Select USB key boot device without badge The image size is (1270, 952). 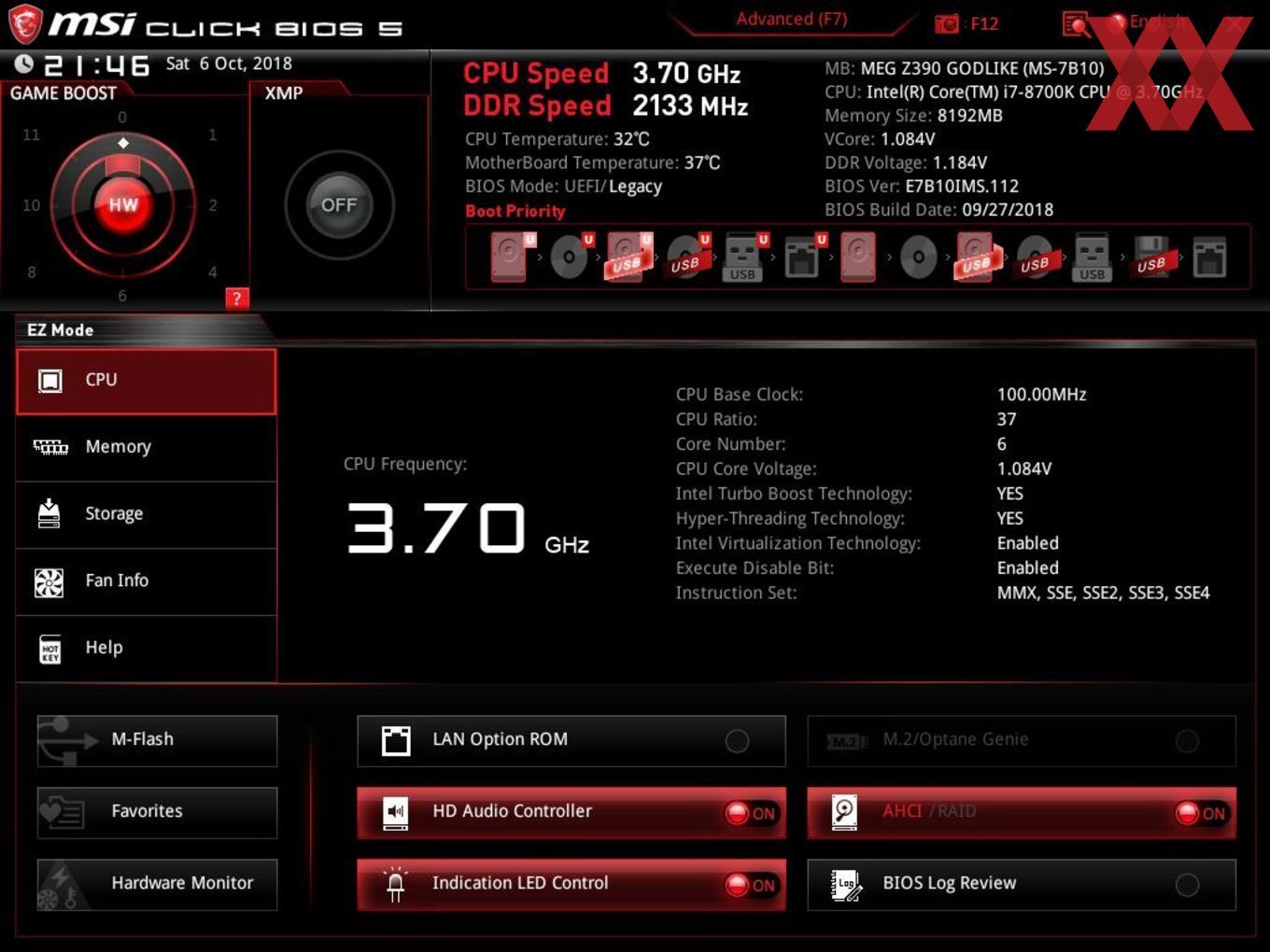point(1092,257)
